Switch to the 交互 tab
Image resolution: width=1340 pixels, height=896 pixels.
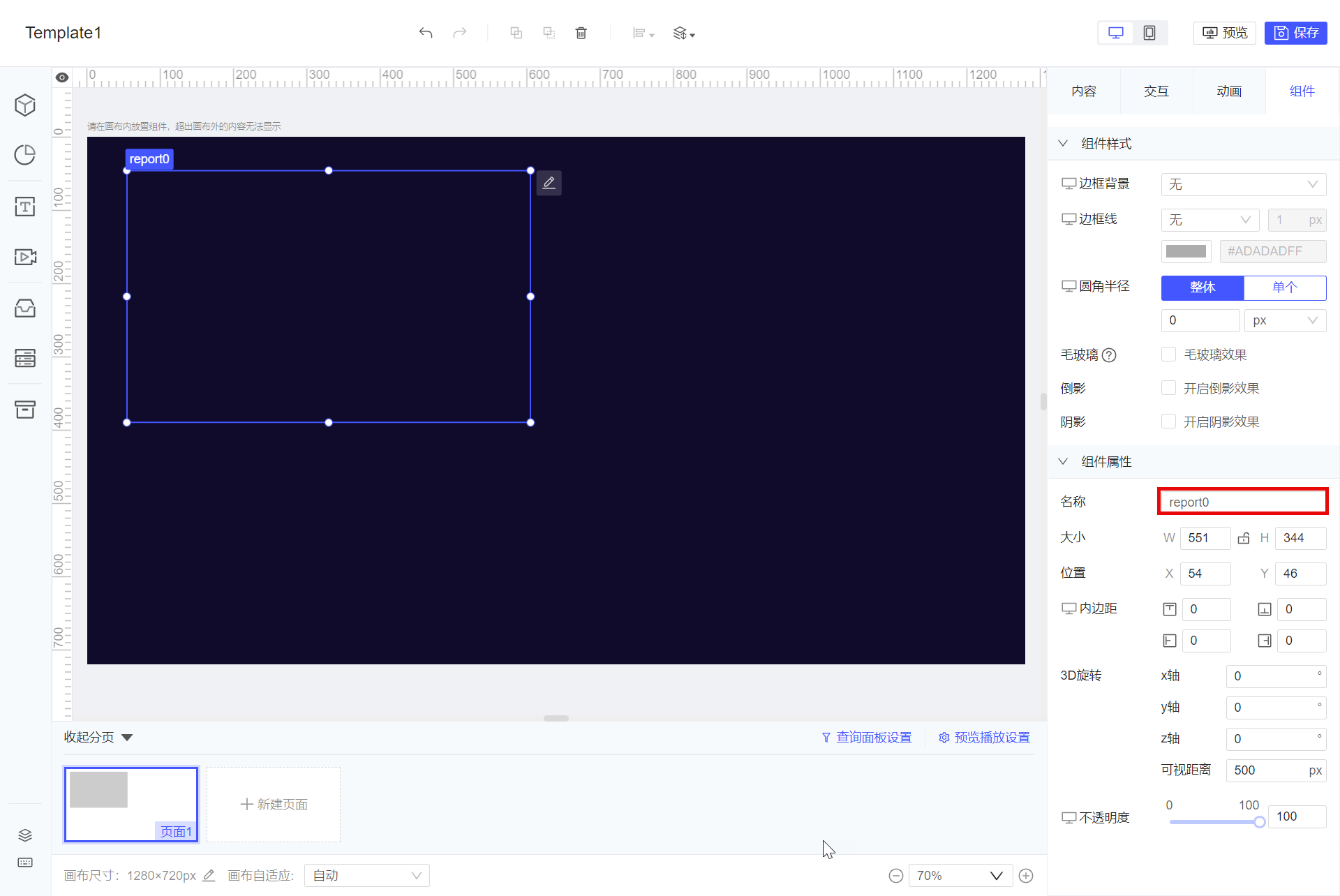point(1156,91)
